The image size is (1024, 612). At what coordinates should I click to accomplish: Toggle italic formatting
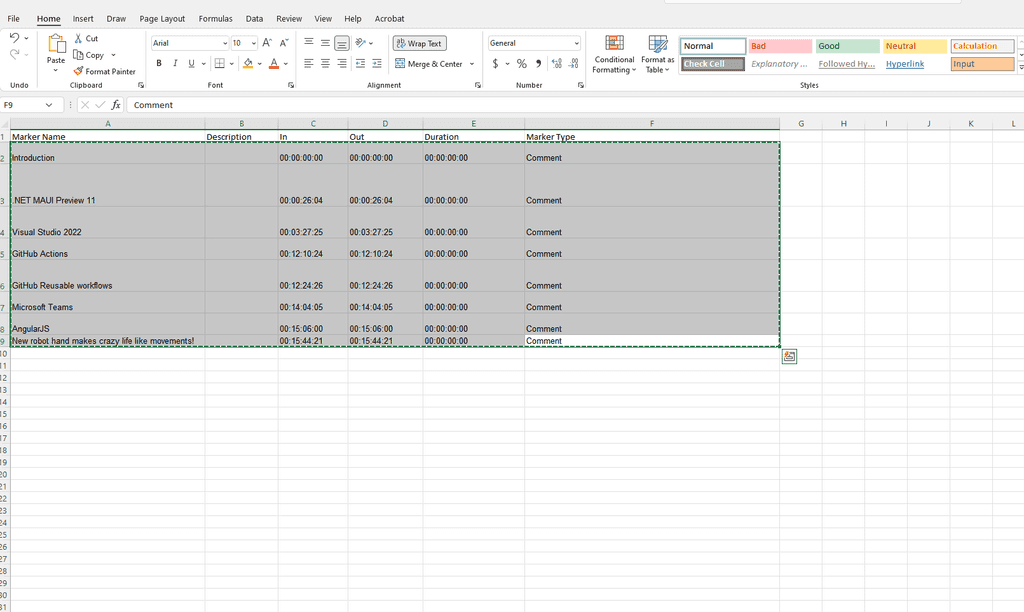click(174, 63)
